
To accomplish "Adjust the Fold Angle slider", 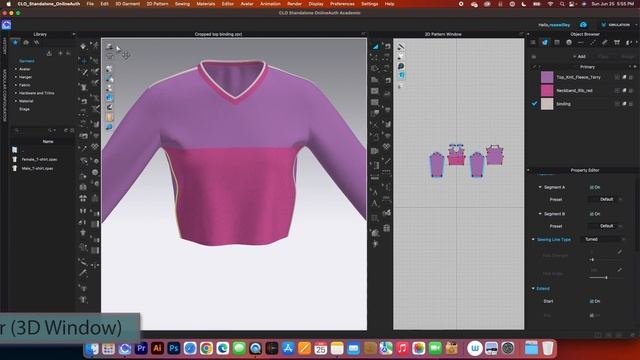I will pos(606,278).
